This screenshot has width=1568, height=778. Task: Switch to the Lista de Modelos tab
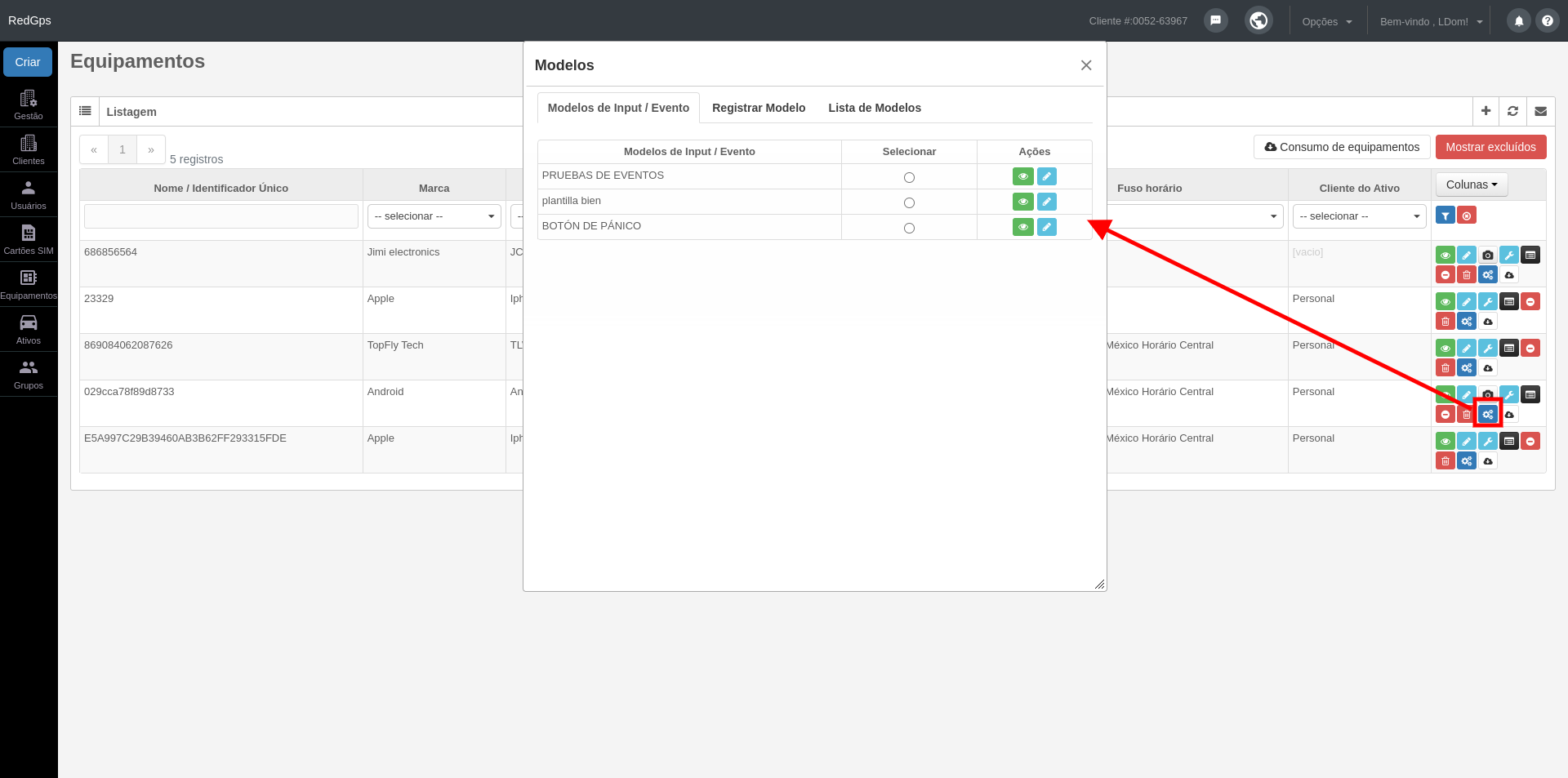(875, 108)
